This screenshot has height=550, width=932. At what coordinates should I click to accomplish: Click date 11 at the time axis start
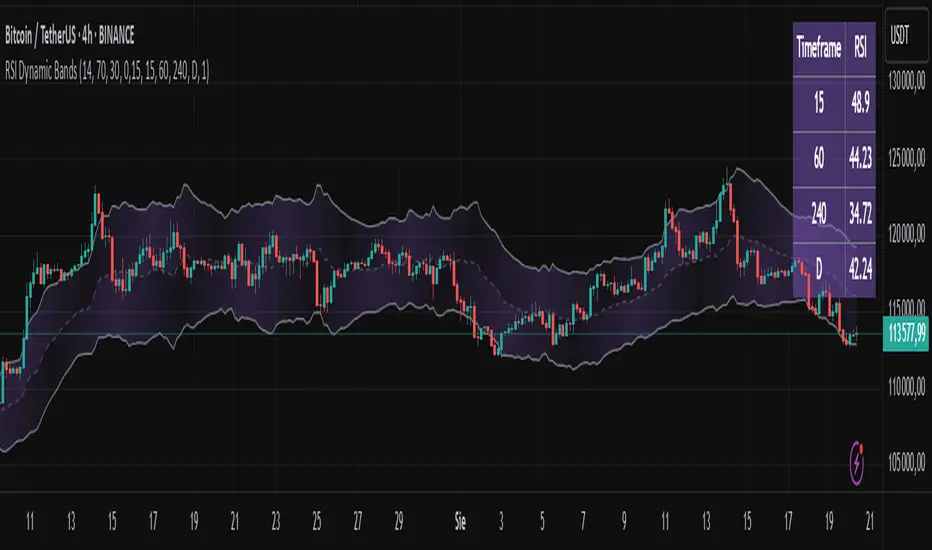30,521
